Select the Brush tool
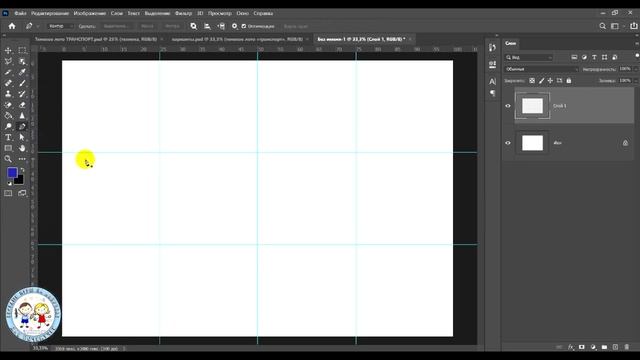Image resolution: width=640 pixels, height=360 pixels. pos(22,83)
